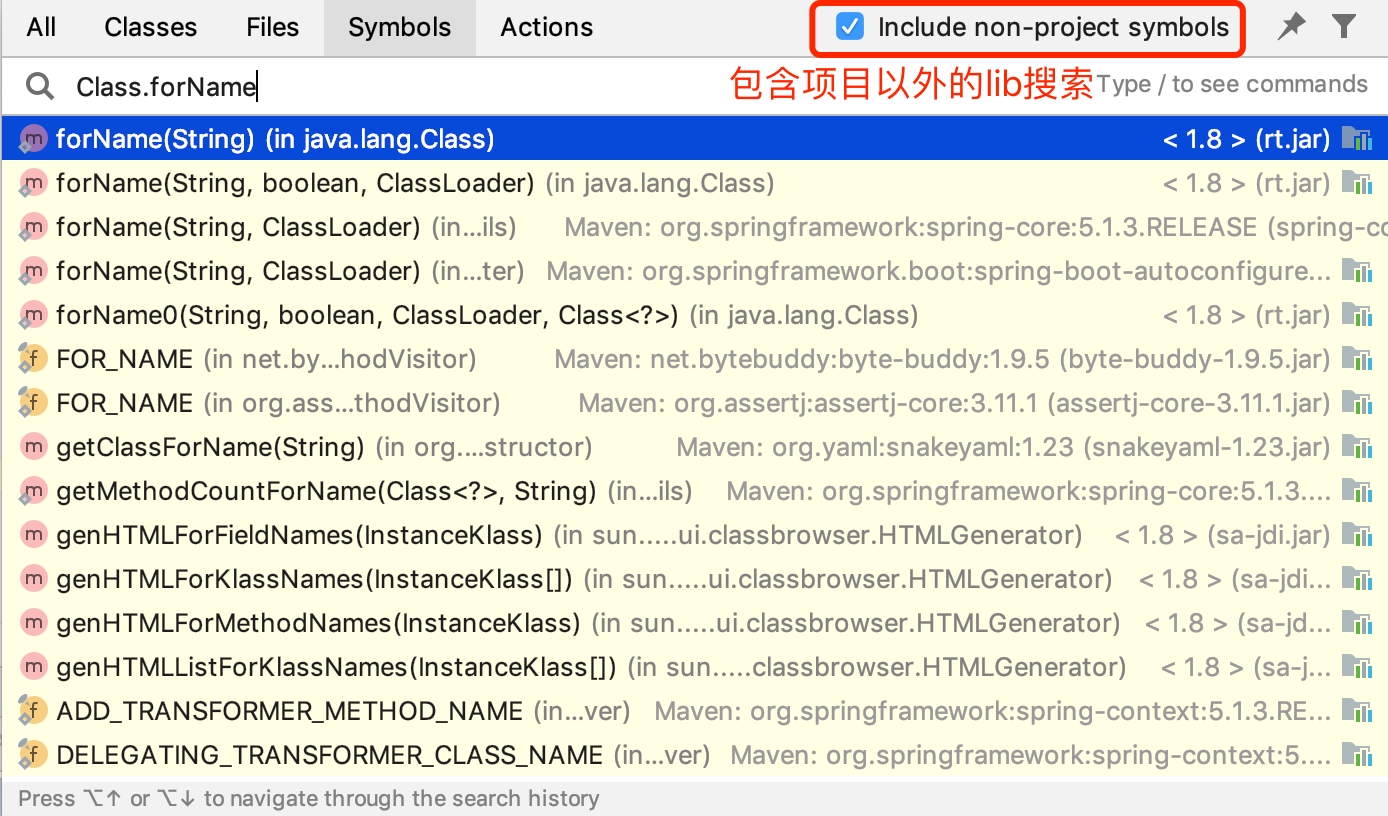Click the pin icon to pin the popup

click(x=1291, y=27)
